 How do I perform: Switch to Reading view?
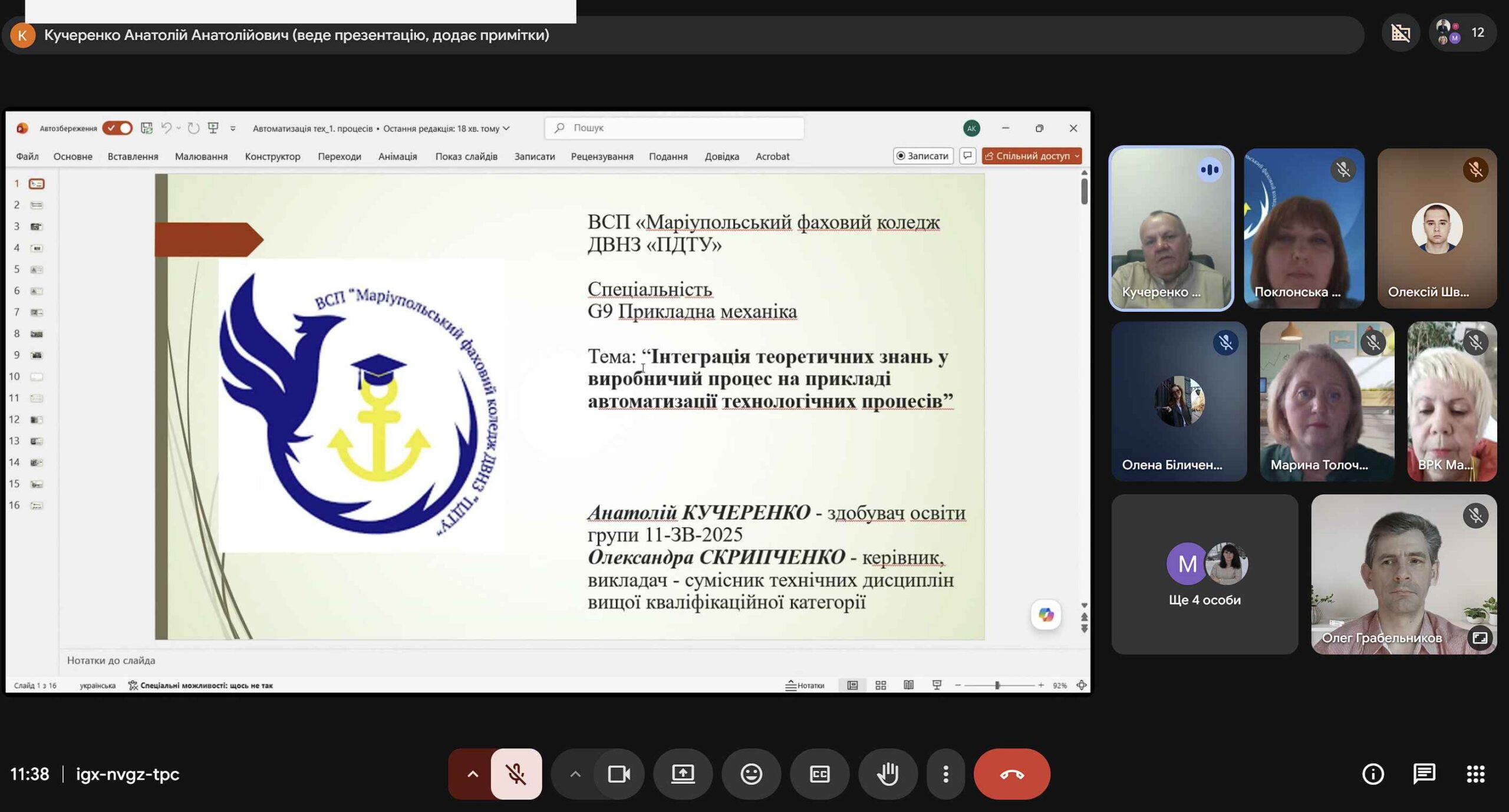tap(909, 685)
